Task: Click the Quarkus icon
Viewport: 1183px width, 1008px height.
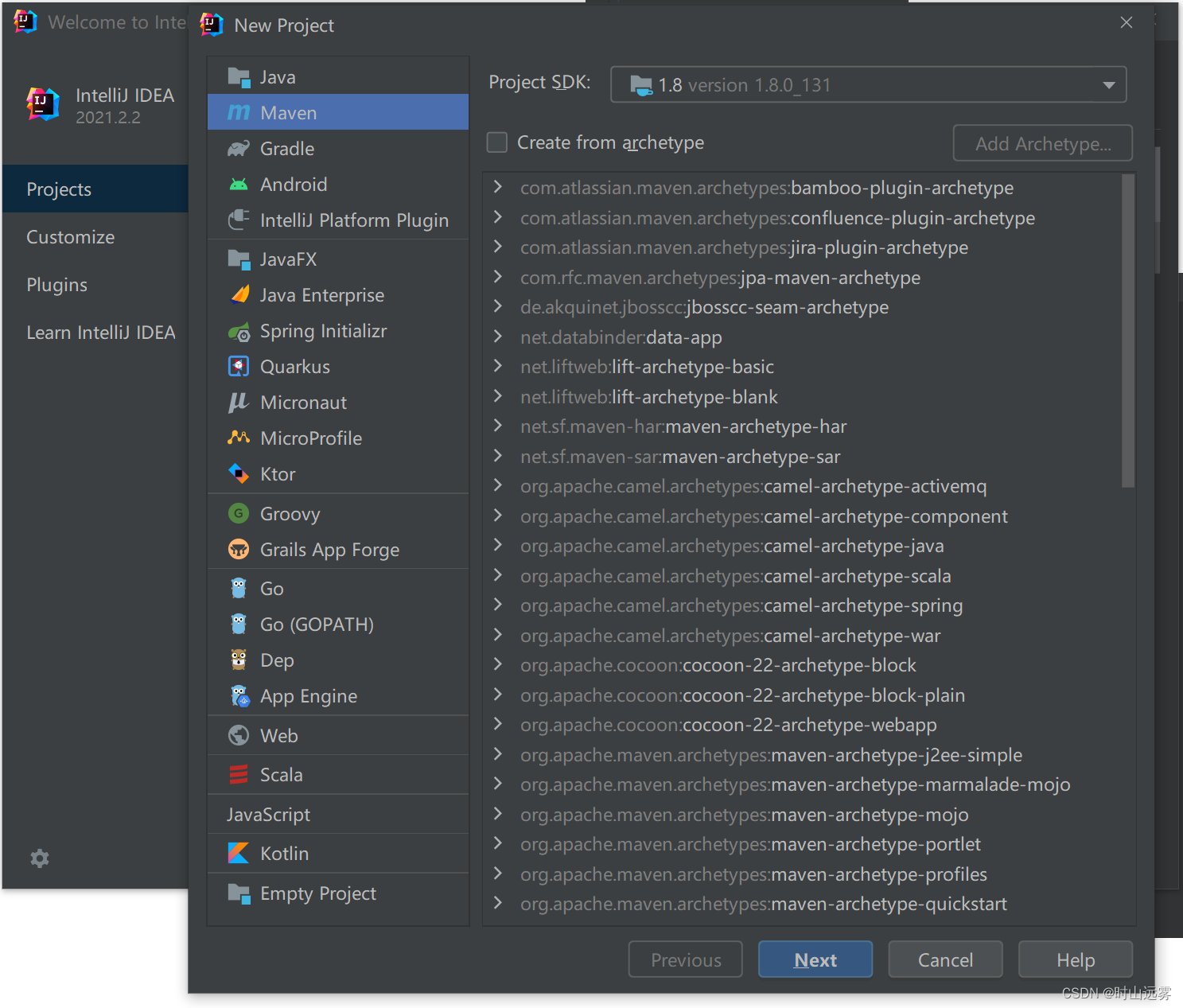Action: click(x=239, y=367)
